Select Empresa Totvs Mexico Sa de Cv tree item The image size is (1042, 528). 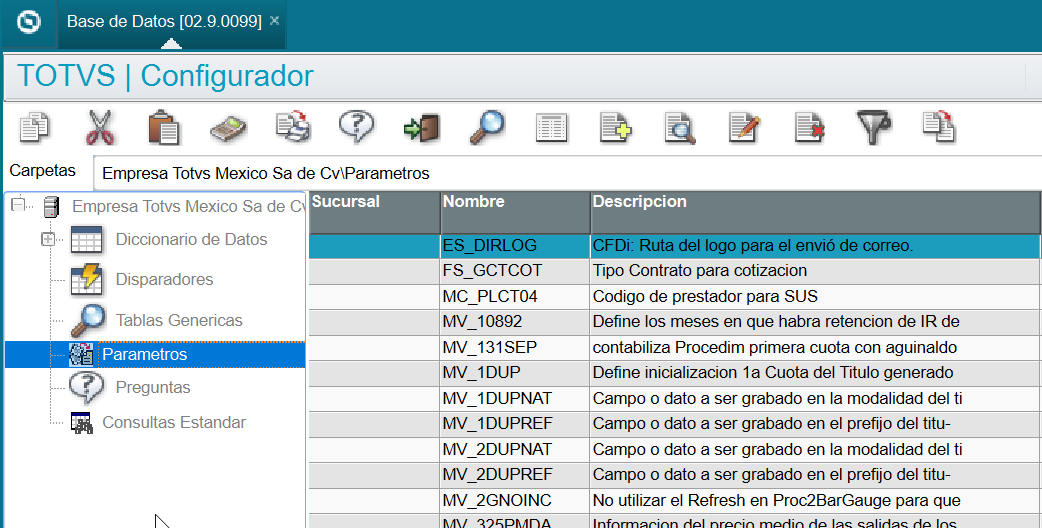point(189,207)
